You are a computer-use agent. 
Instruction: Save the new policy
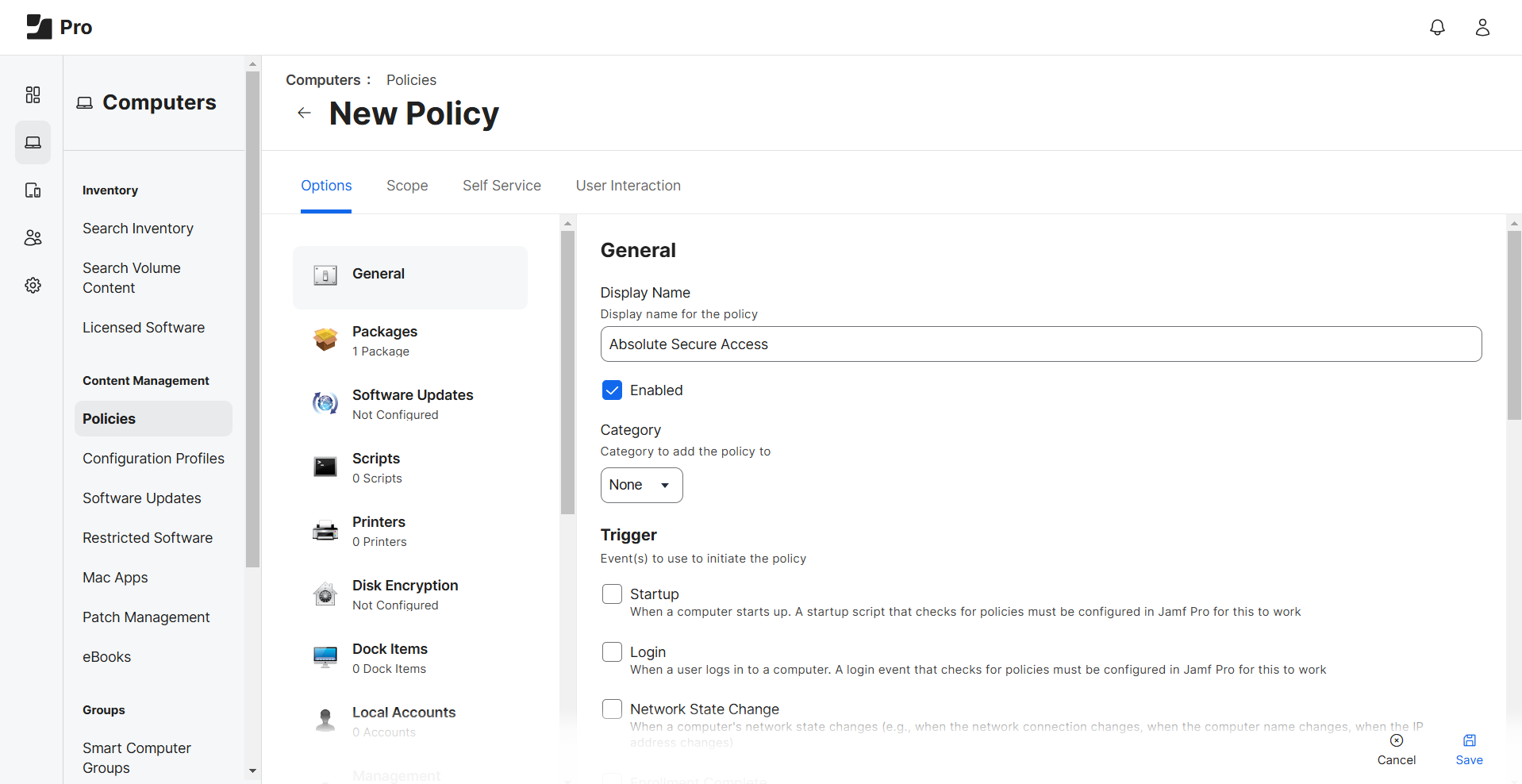[x=1469, y=750]
